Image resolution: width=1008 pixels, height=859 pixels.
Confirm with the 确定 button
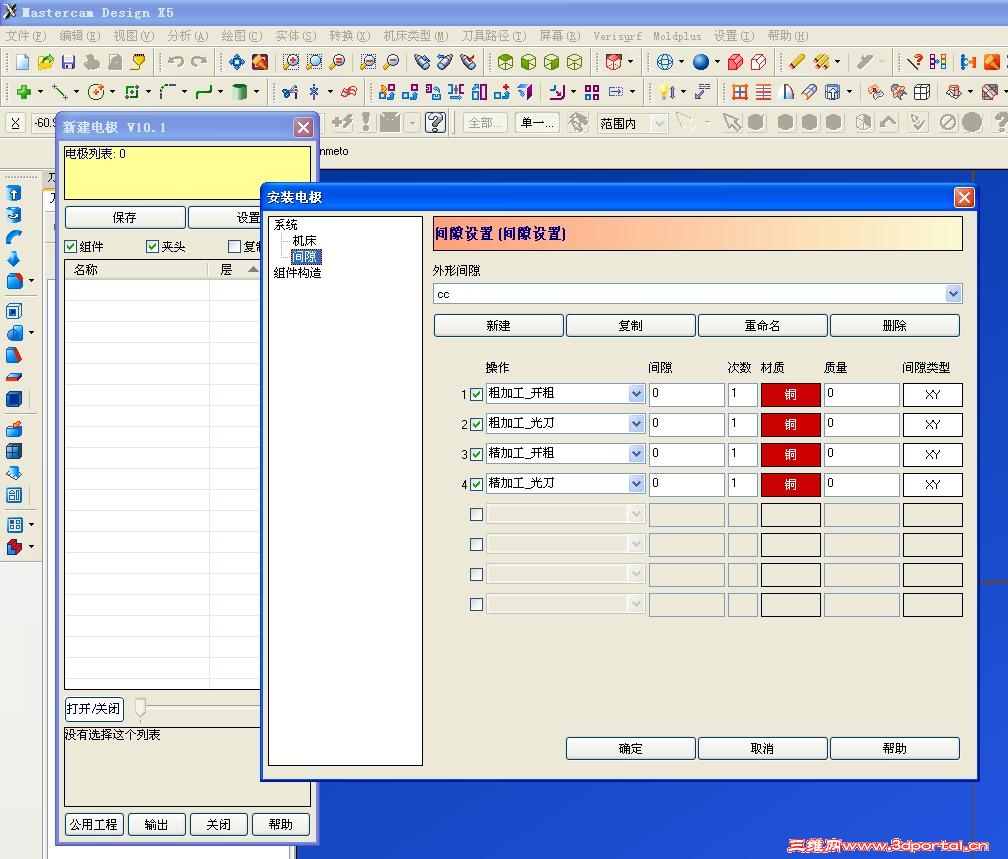click(631, 748)
